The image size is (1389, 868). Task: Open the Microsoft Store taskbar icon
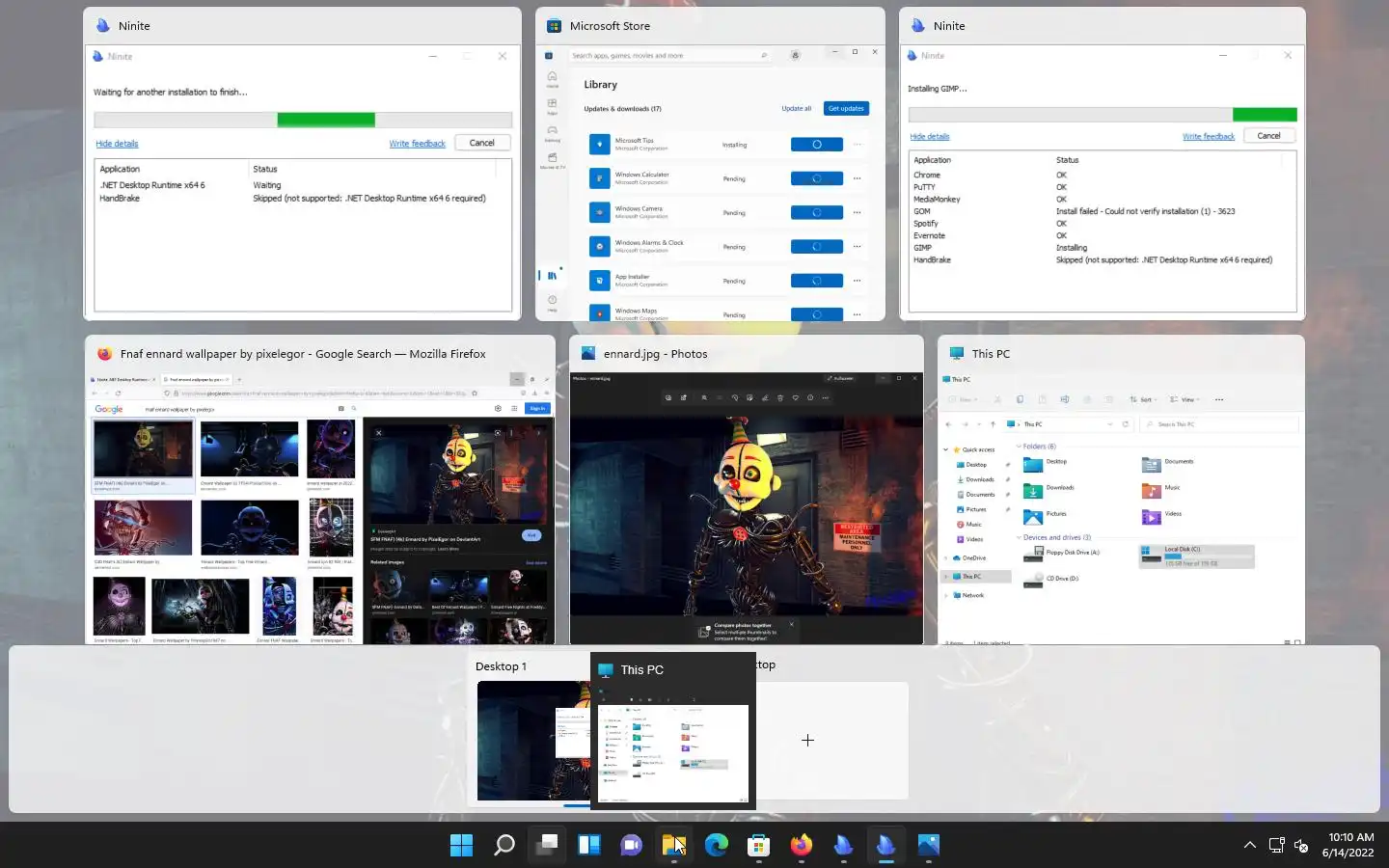pos(758,846)
